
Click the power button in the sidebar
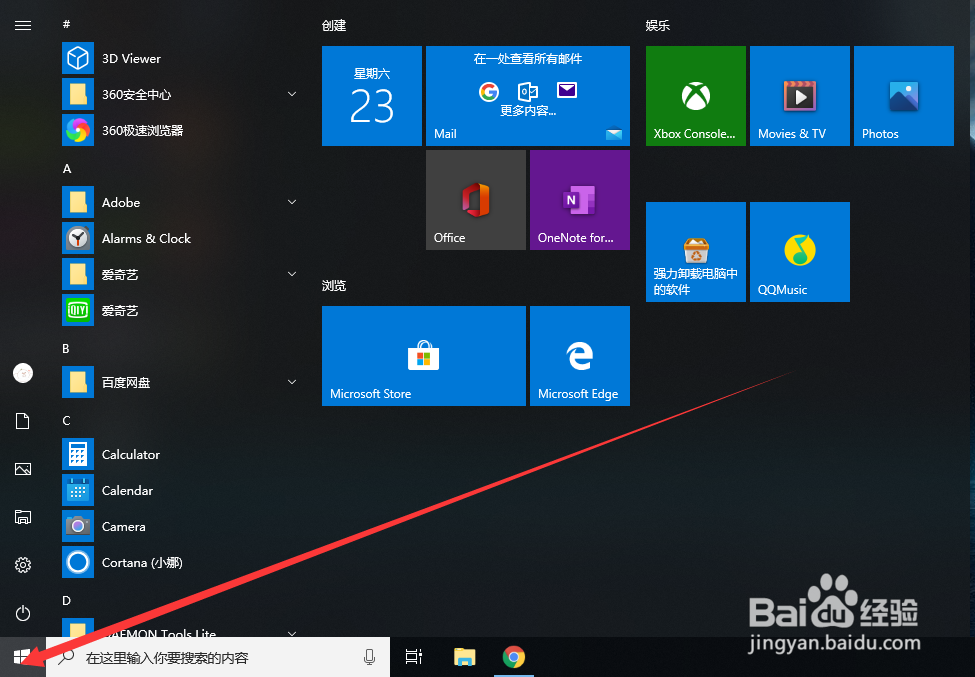tap(22, 613)
